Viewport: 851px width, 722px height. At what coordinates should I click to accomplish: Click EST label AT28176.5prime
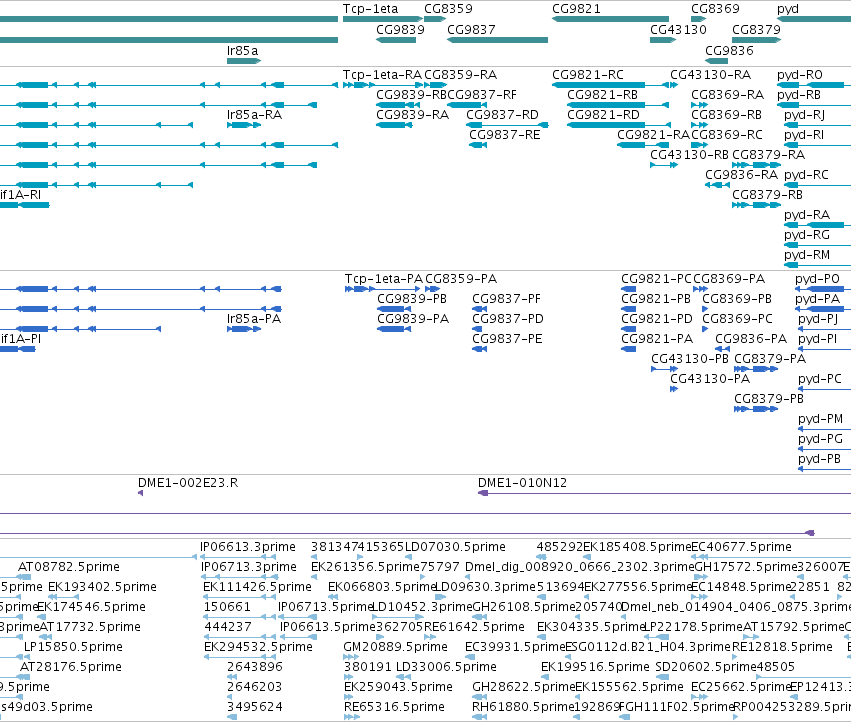click(x=71, y=667)
